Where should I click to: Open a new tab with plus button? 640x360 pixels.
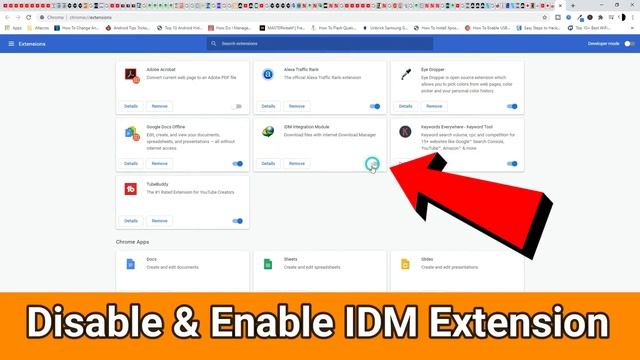pos(573,6)
